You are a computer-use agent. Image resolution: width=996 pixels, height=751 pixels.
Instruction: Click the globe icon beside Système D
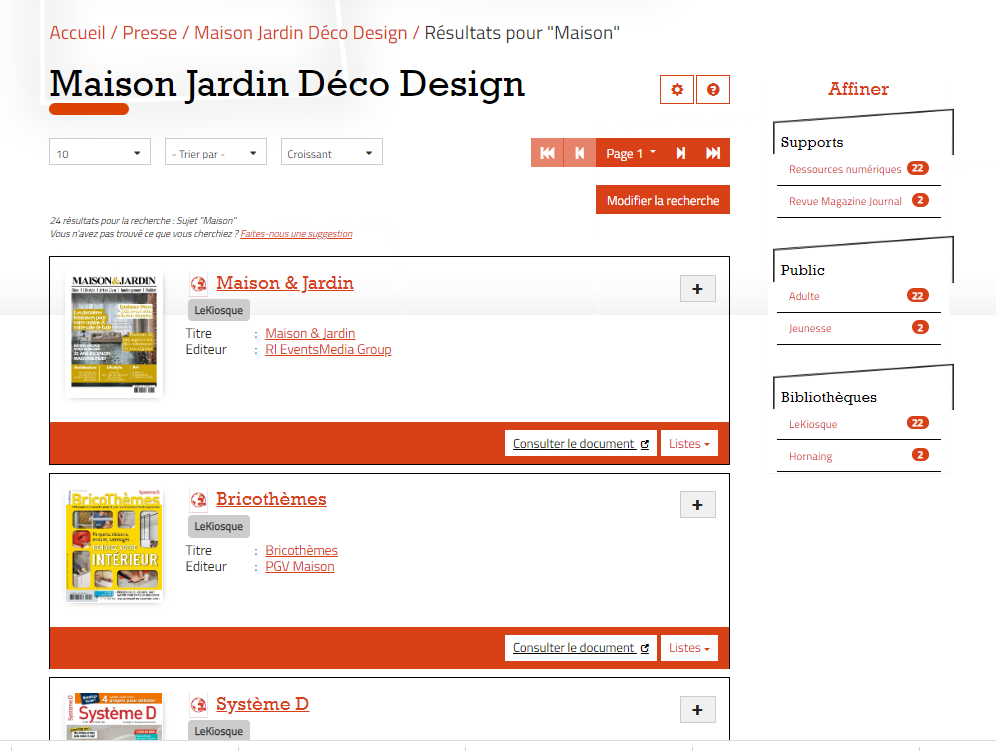pos(199,705)
